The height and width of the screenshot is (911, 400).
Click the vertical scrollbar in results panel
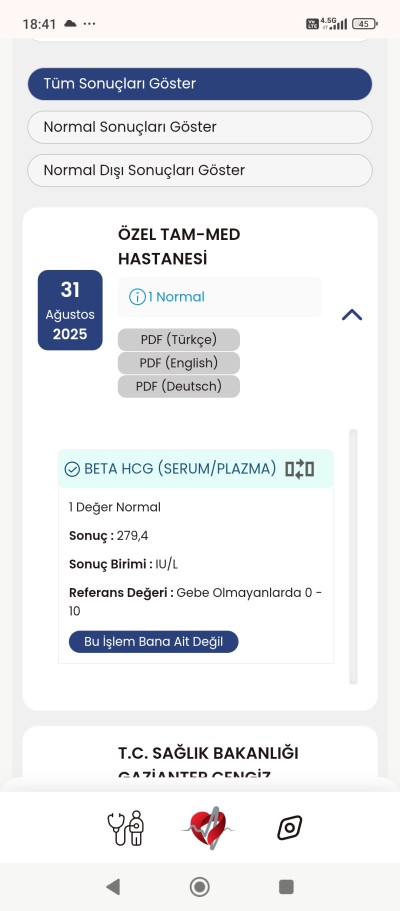click(353, 556)
